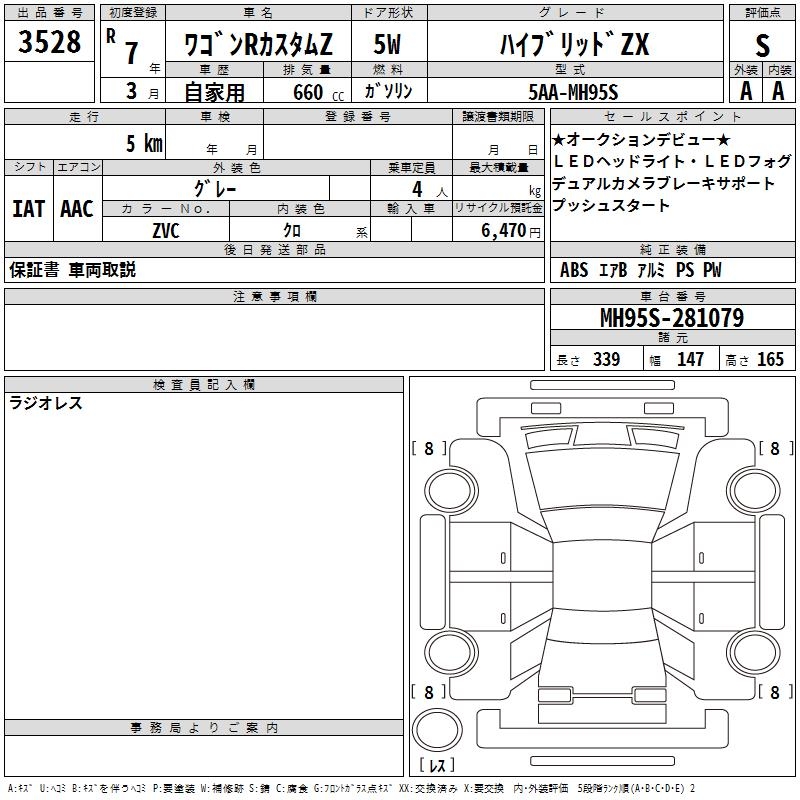
Task: Click hood panel in car diagram
Action: pos(603,480)
